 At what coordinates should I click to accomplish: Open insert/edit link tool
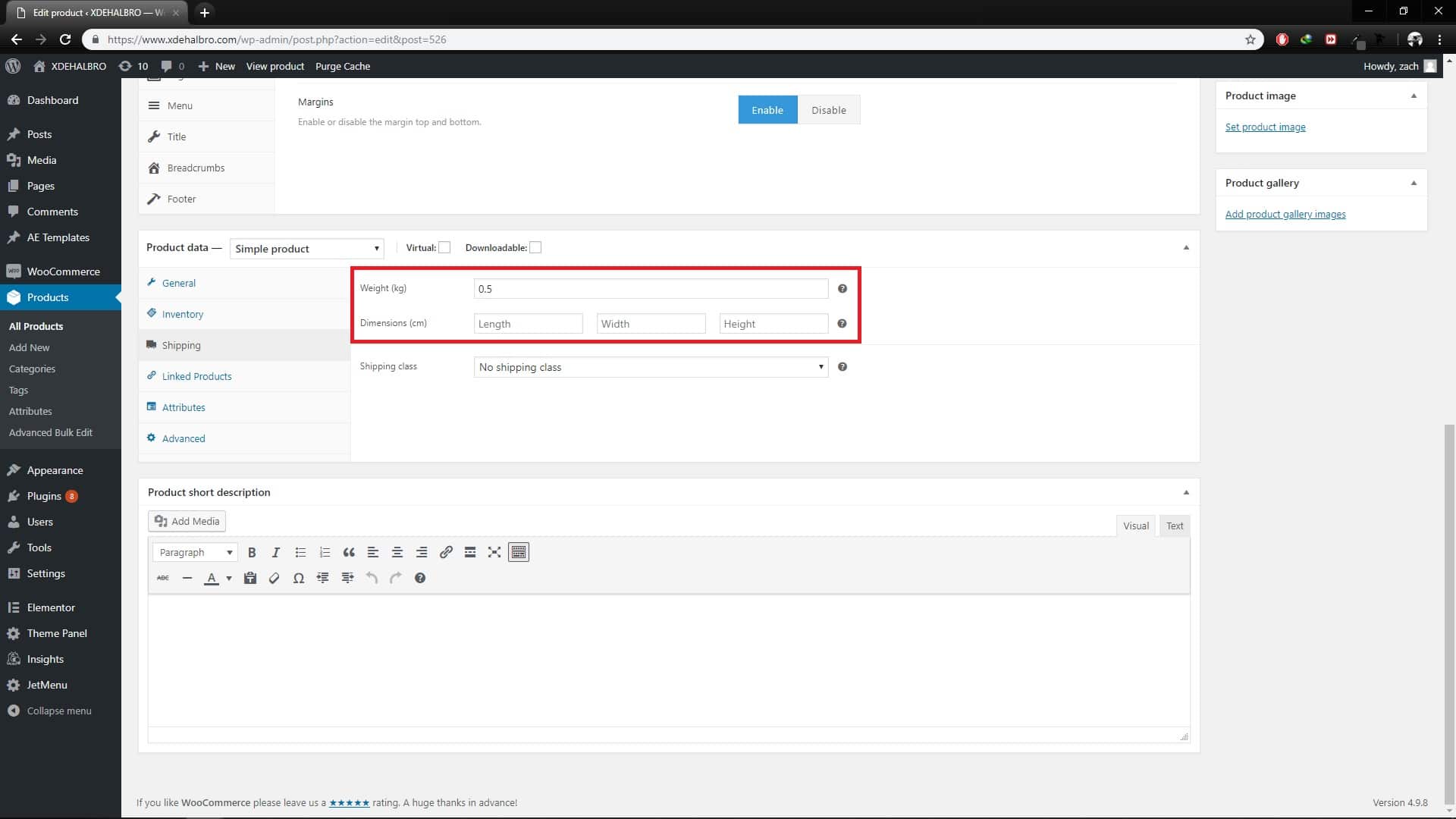tap(446, 552)
